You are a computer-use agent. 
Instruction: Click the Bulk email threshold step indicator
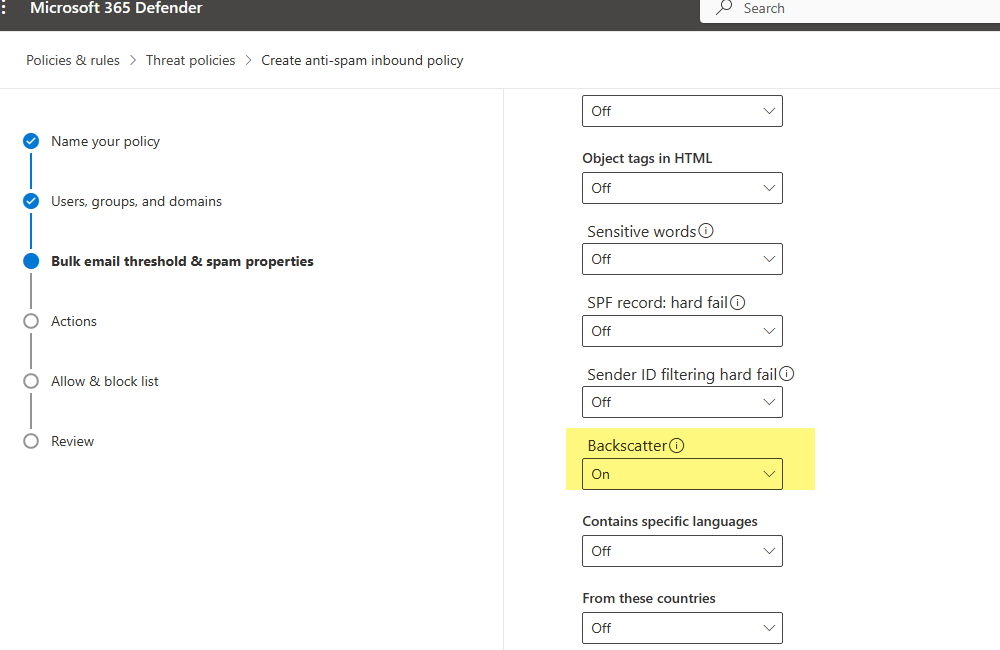pyautogui.click(x=30, y=261)
